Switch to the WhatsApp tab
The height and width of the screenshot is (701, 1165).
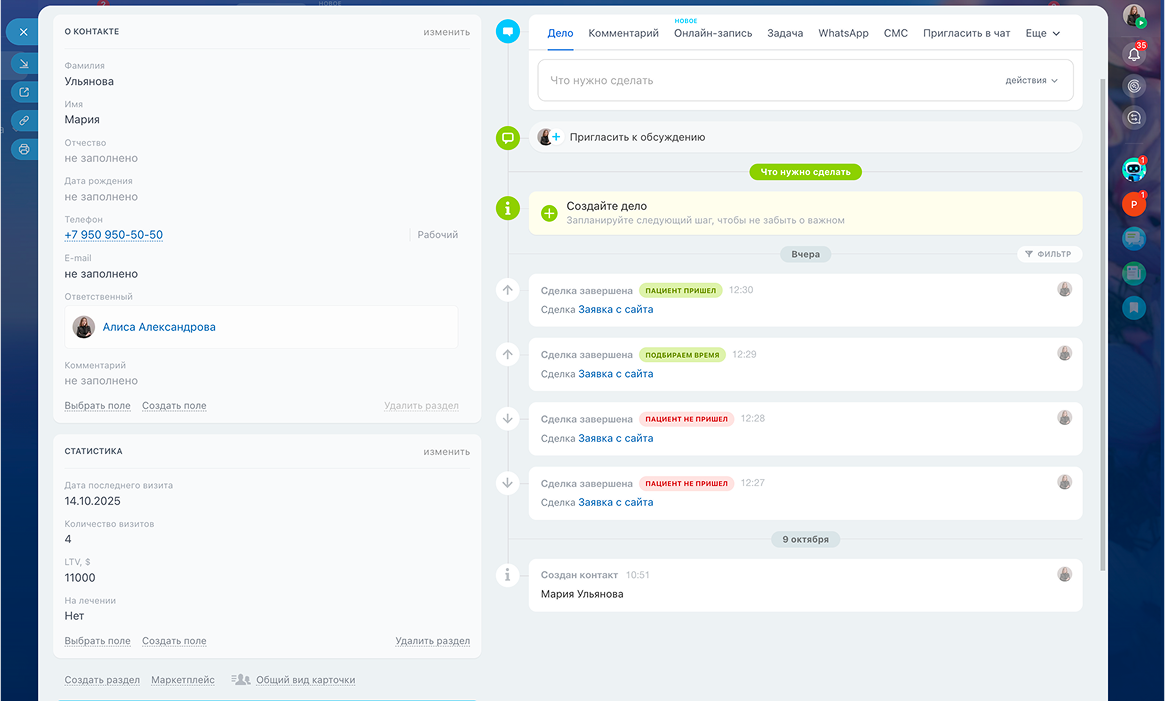coord(843,33)
